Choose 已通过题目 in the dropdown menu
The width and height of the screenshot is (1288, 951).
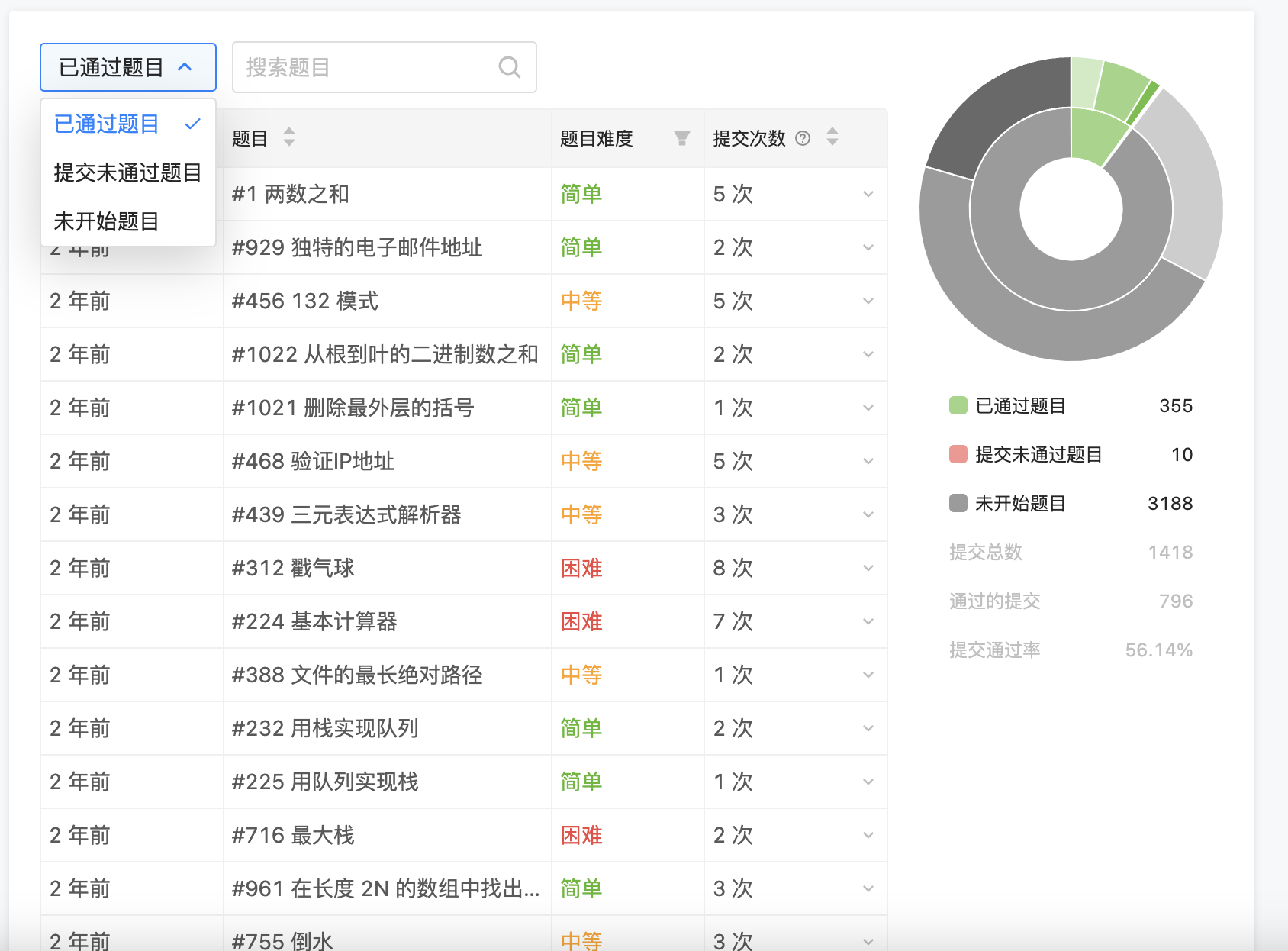tap(128, 124)
